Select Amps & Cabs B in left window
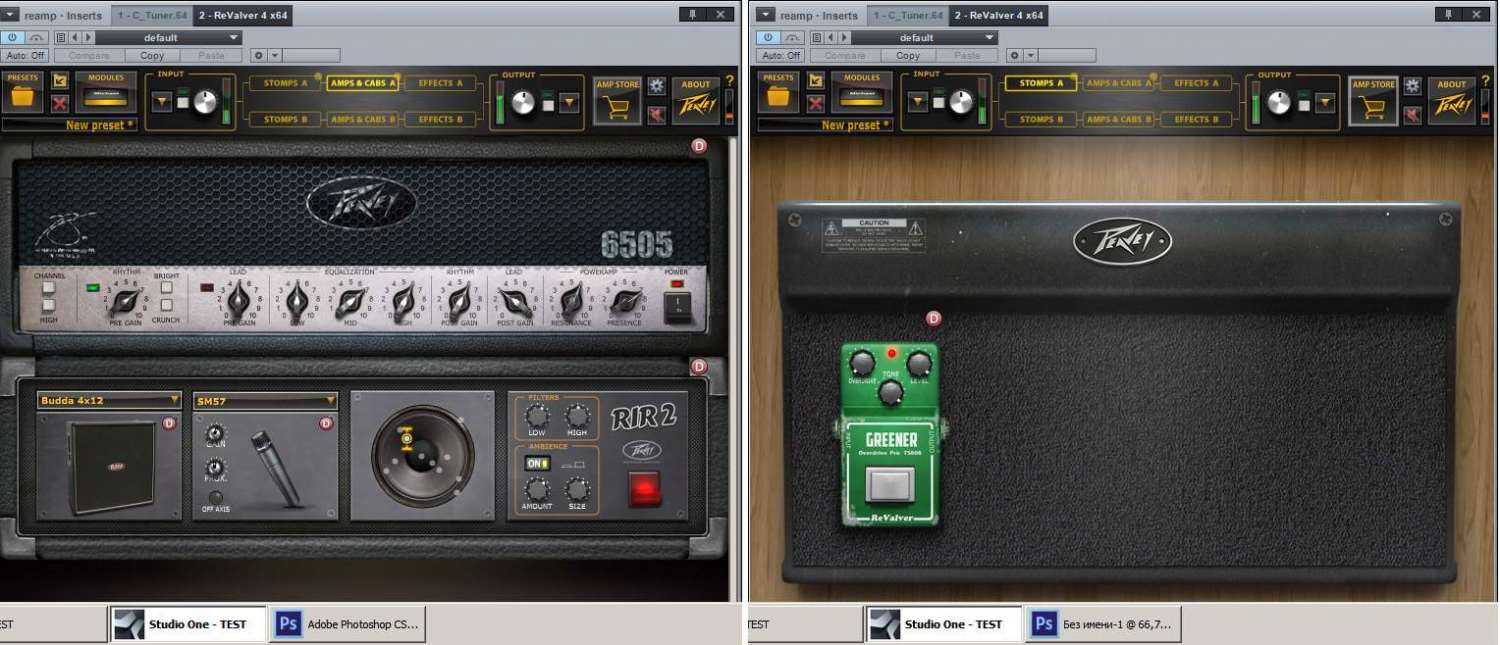The height and width of the screenshot is (645, 1500). point(363,119)
